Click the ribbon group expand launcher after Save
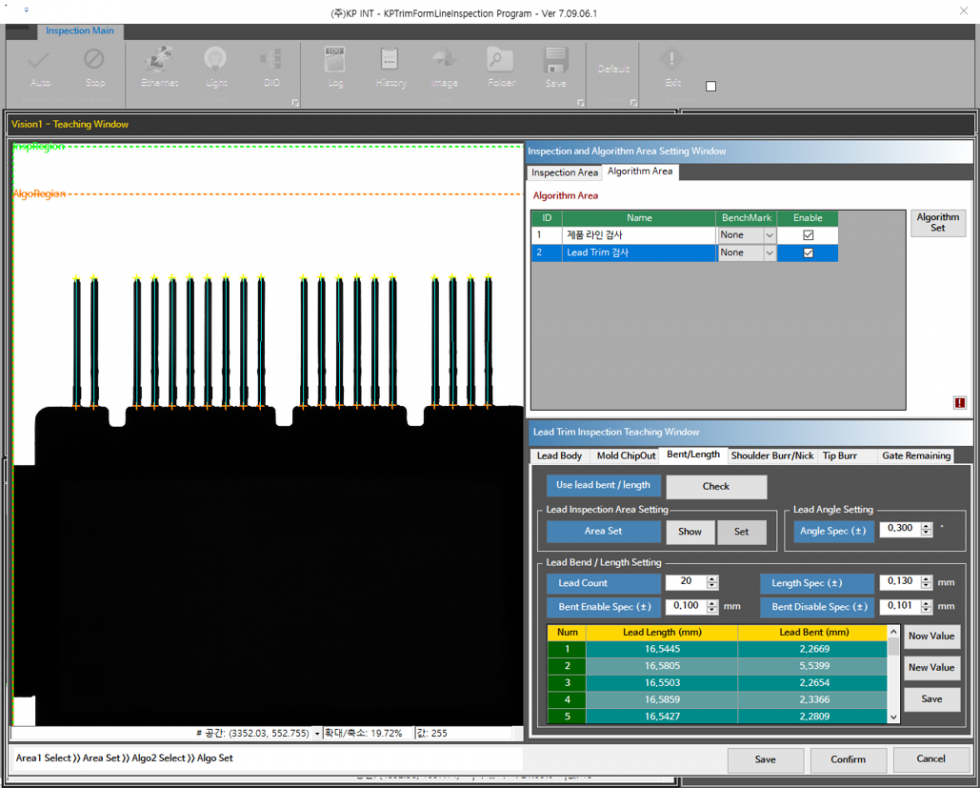The width and height of the screenshot is (980, 788). point(581,103)
